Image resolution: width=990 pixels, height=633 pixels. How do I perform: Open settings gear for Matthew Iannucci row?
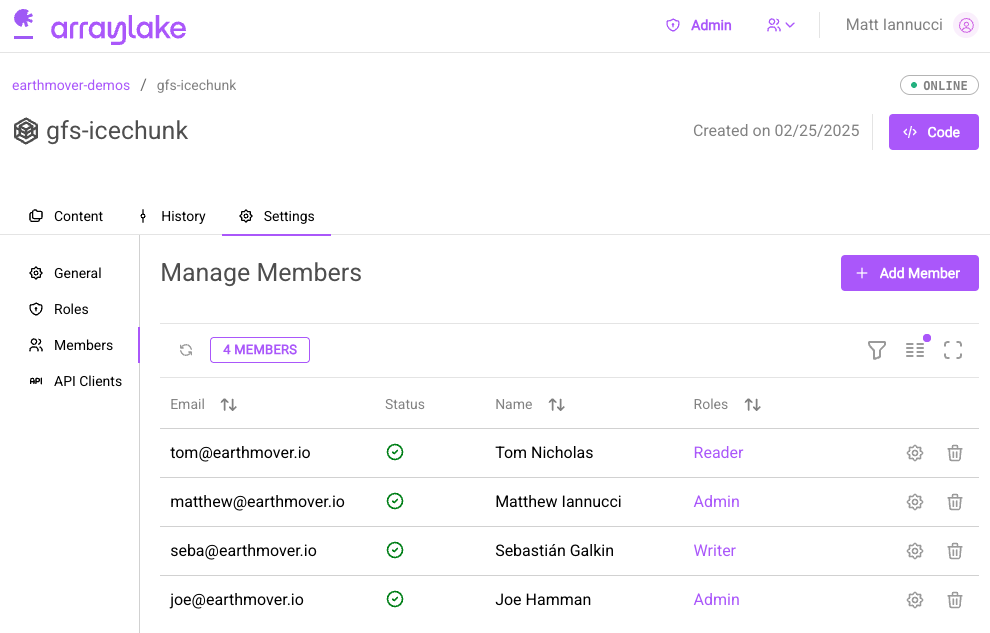(x=915, y=502)
